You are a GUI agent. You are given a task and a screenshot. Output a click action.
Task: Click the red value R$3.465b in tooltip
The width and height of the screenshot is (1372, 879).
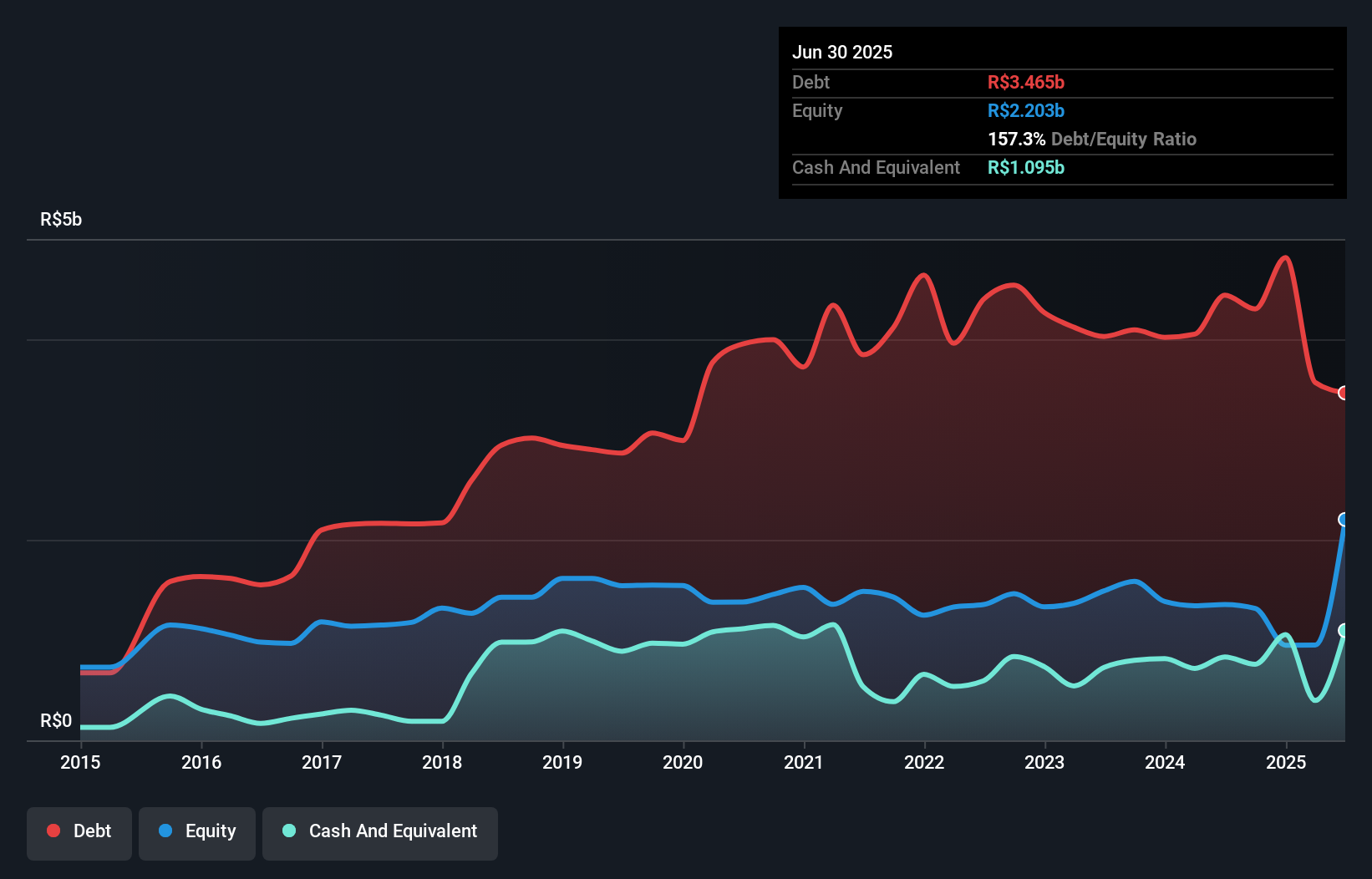click(1026, 82)
